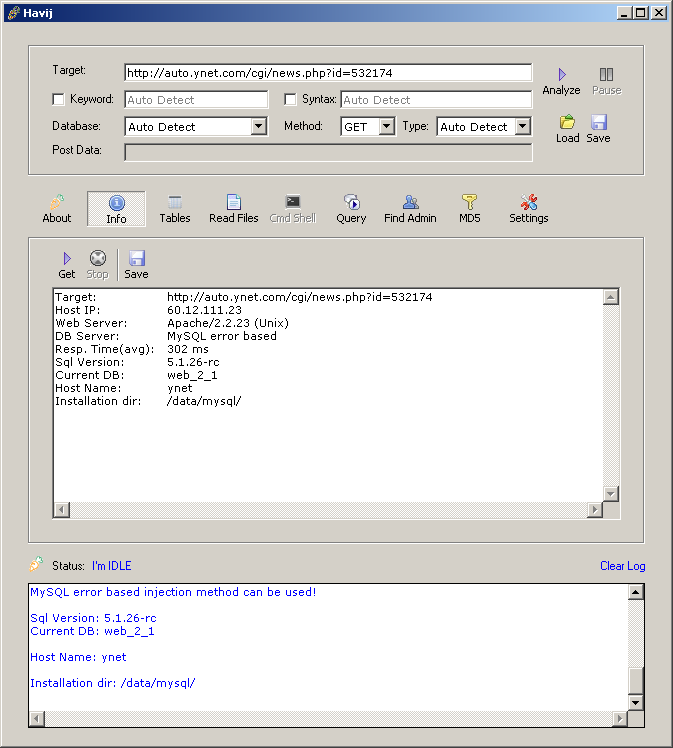This screenshot has height=748, width=673.
Task: Click the carrot icon beside Status
Action: [36, 564]
